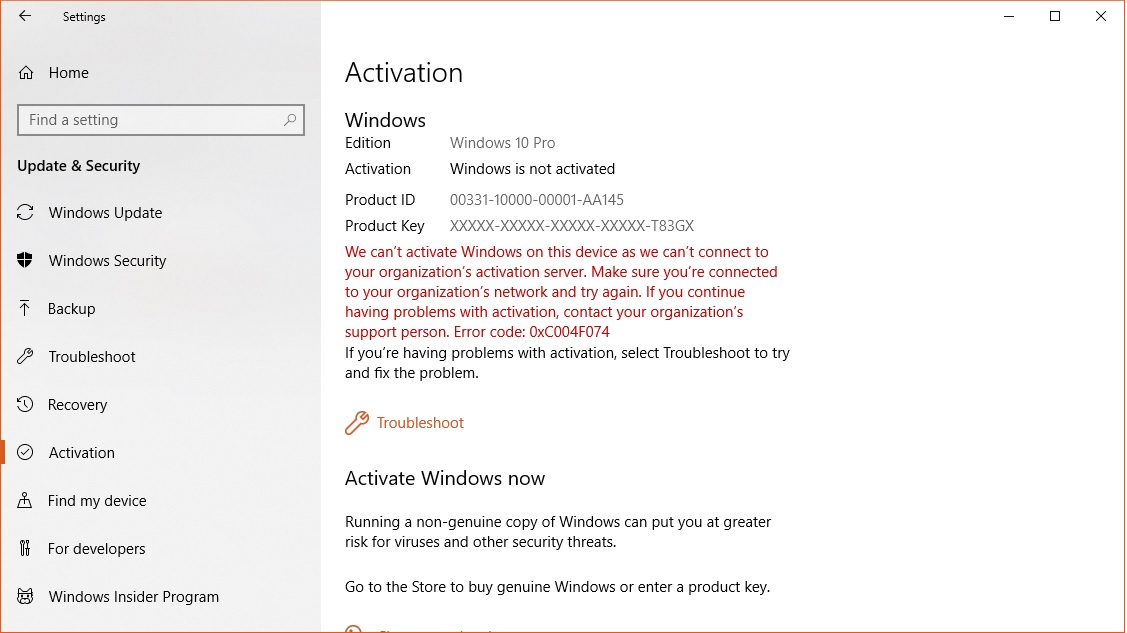
Task: Close the Settings window
Action: tap(1101, 16)
